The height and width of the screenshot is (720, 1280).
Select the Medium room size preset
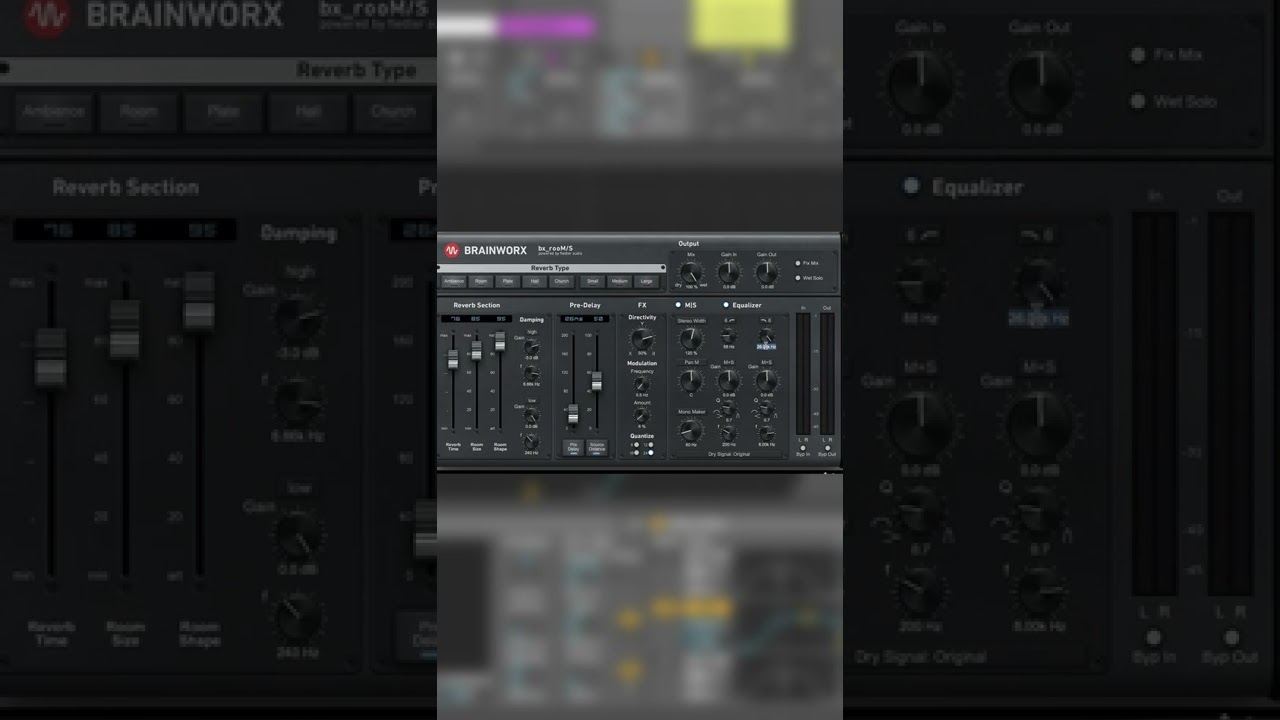(x=619, y=281)
